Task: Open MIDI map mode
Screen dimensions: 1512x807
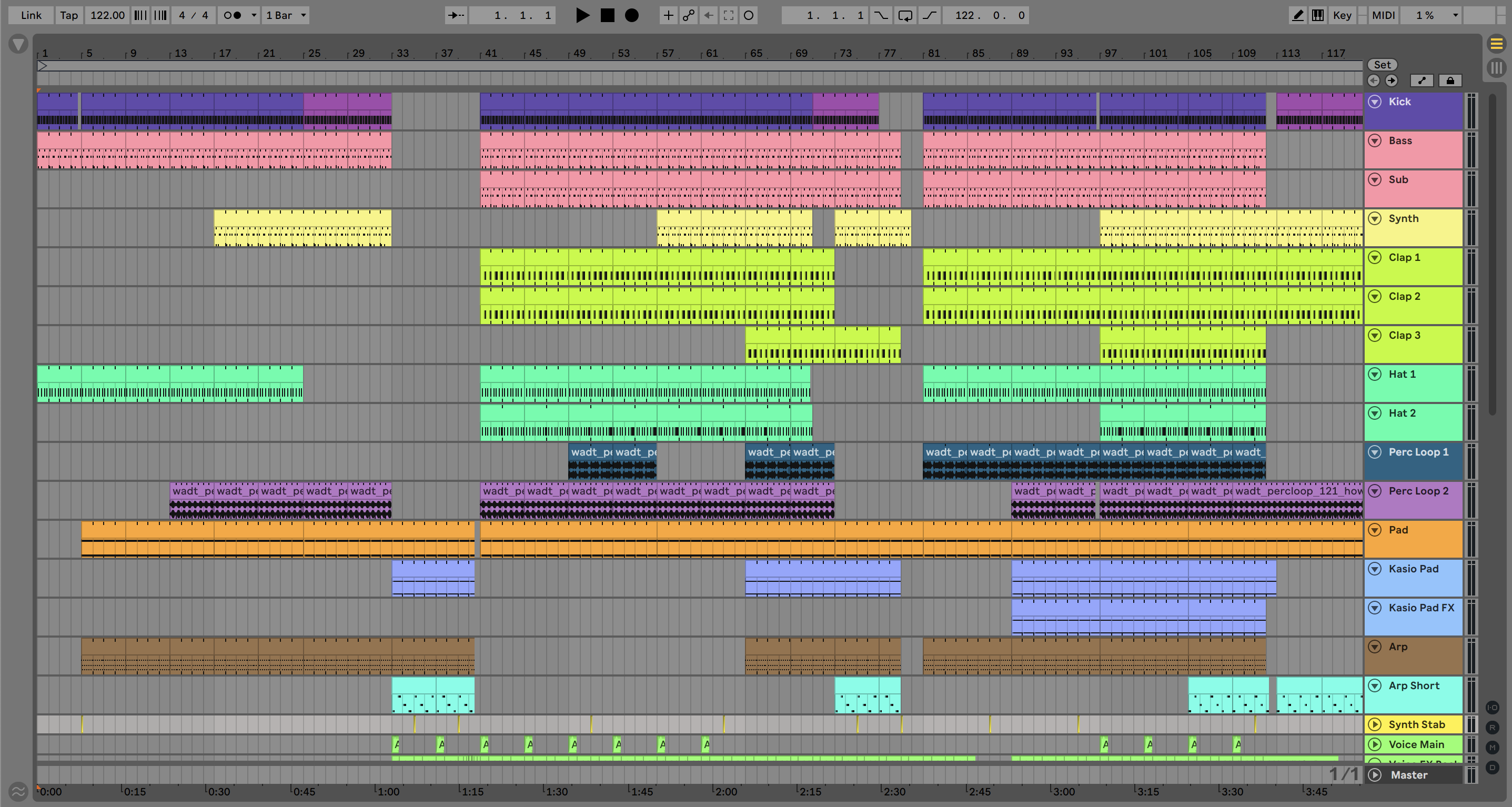Action: 1383,15
